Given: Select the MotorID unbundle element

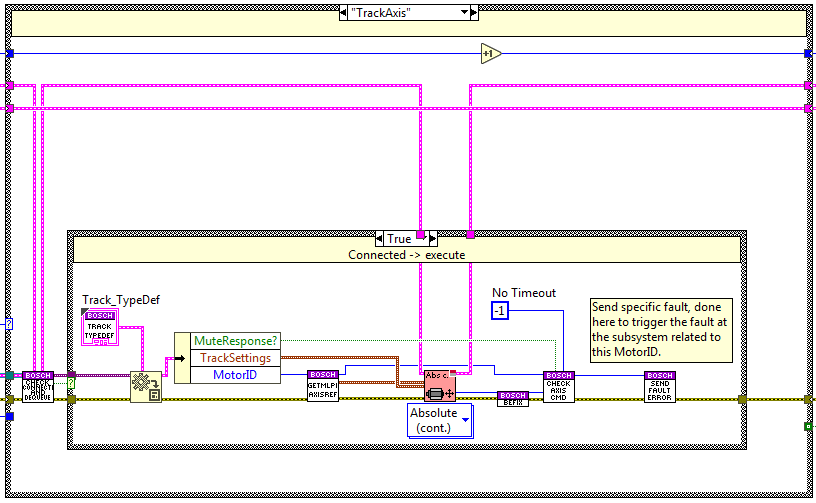Looking at the screenshot, I should coord(236,375).
